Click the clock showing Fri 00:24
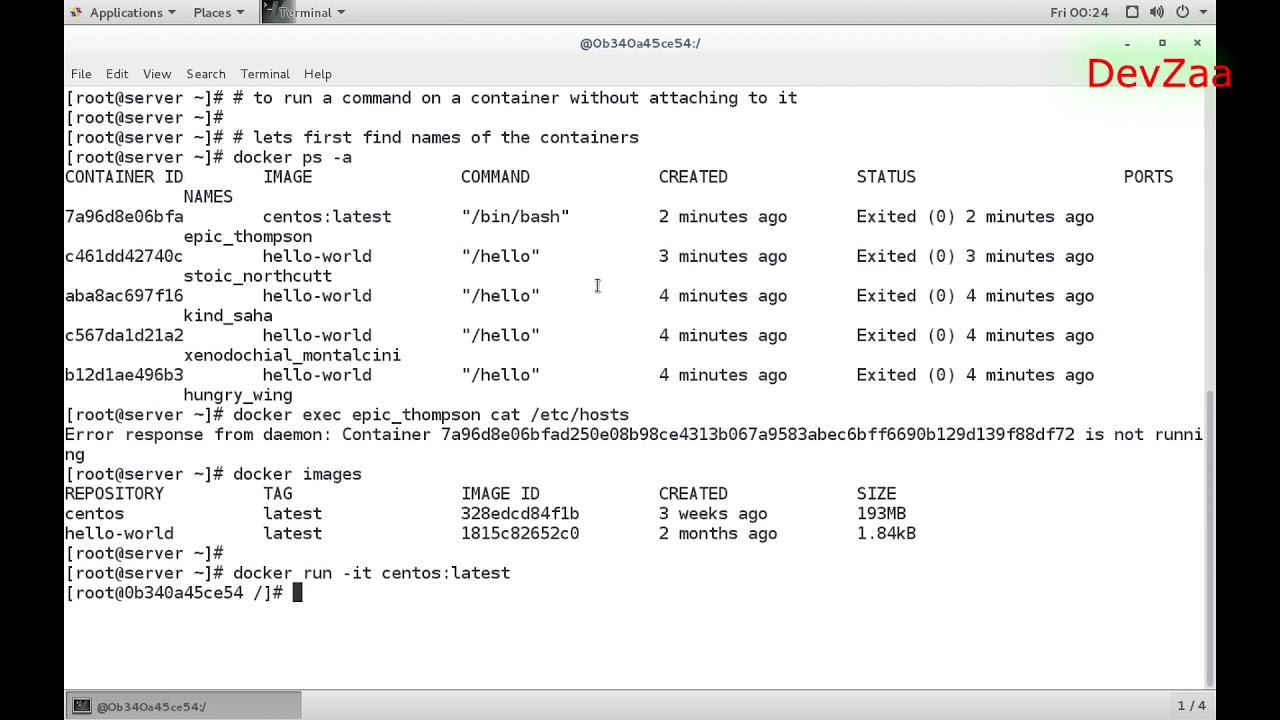1280x720 pixels. pyautogui.click(x=1079, y=12)
